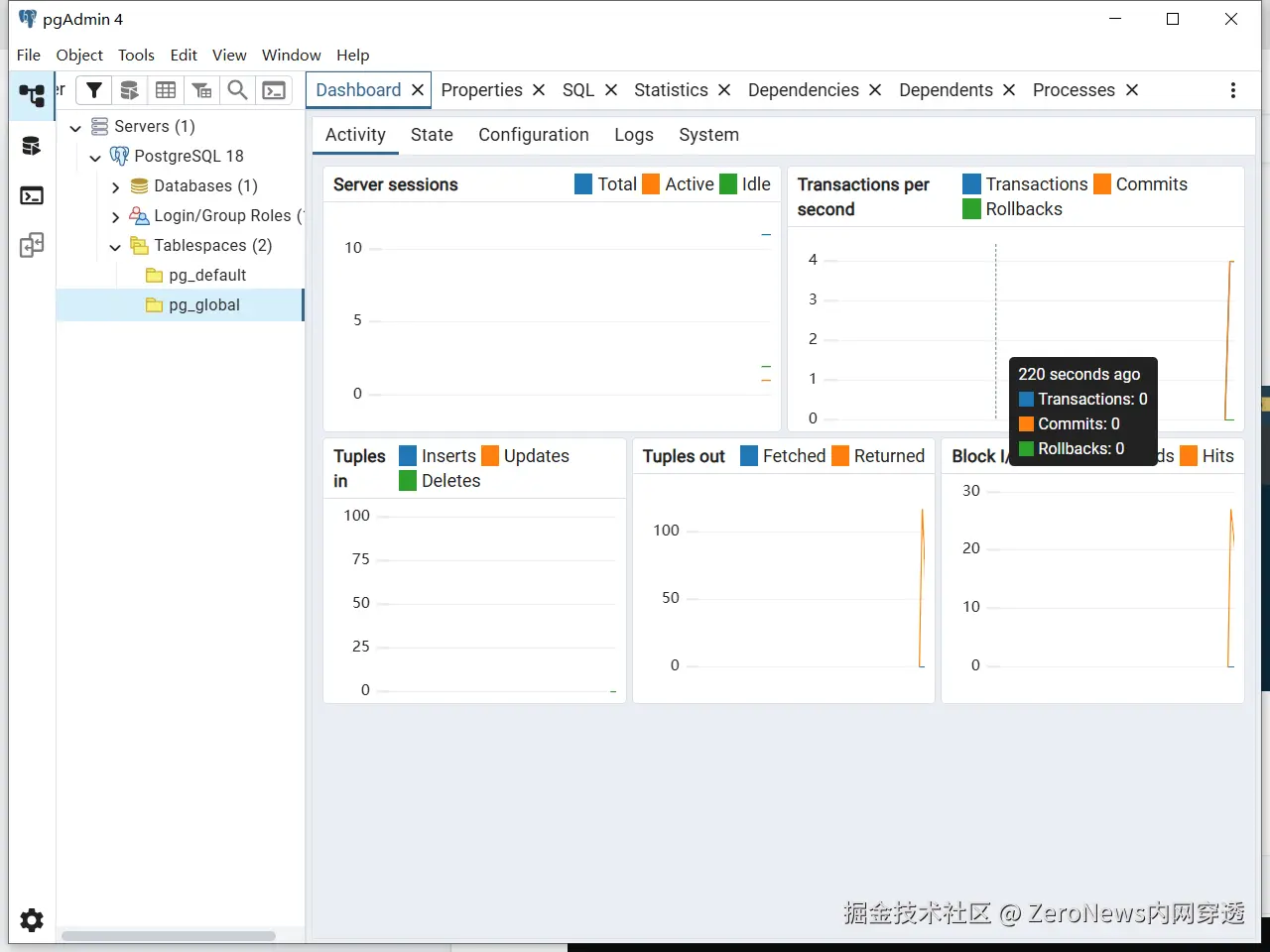The width and height of the screenshot is (1270, 952).
Task: Click the blue Fetched legend swatch
Action: (750, 456)
